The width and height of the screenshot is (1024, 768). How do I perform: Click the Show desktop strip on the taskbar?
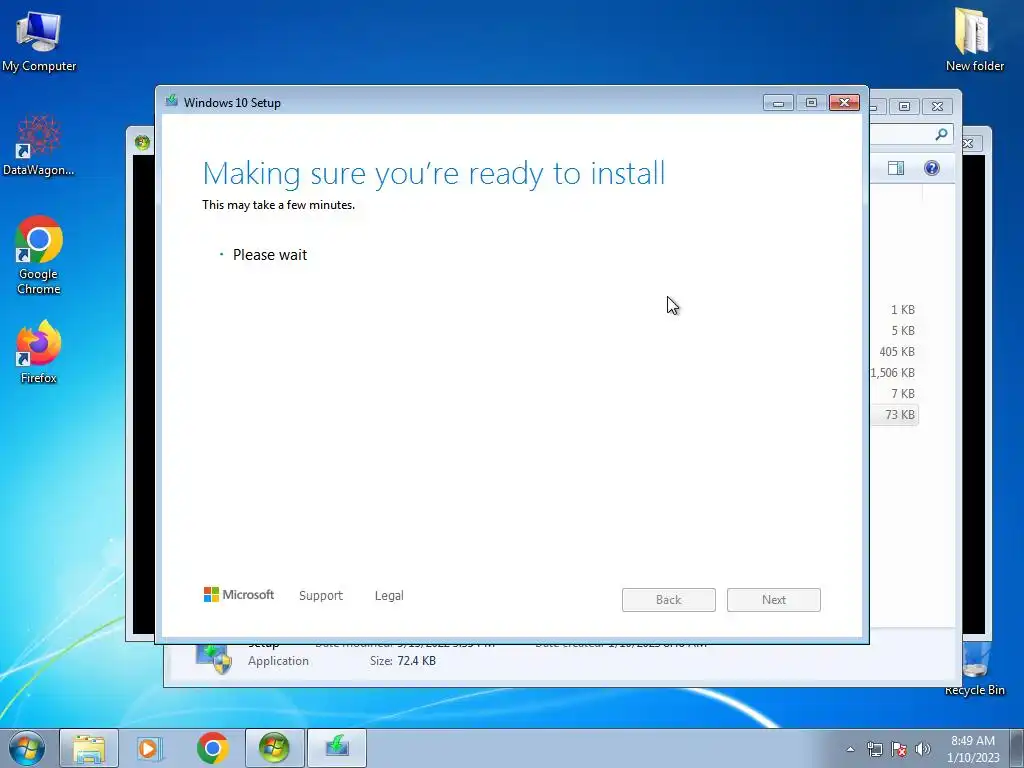tap(1017, 748)
